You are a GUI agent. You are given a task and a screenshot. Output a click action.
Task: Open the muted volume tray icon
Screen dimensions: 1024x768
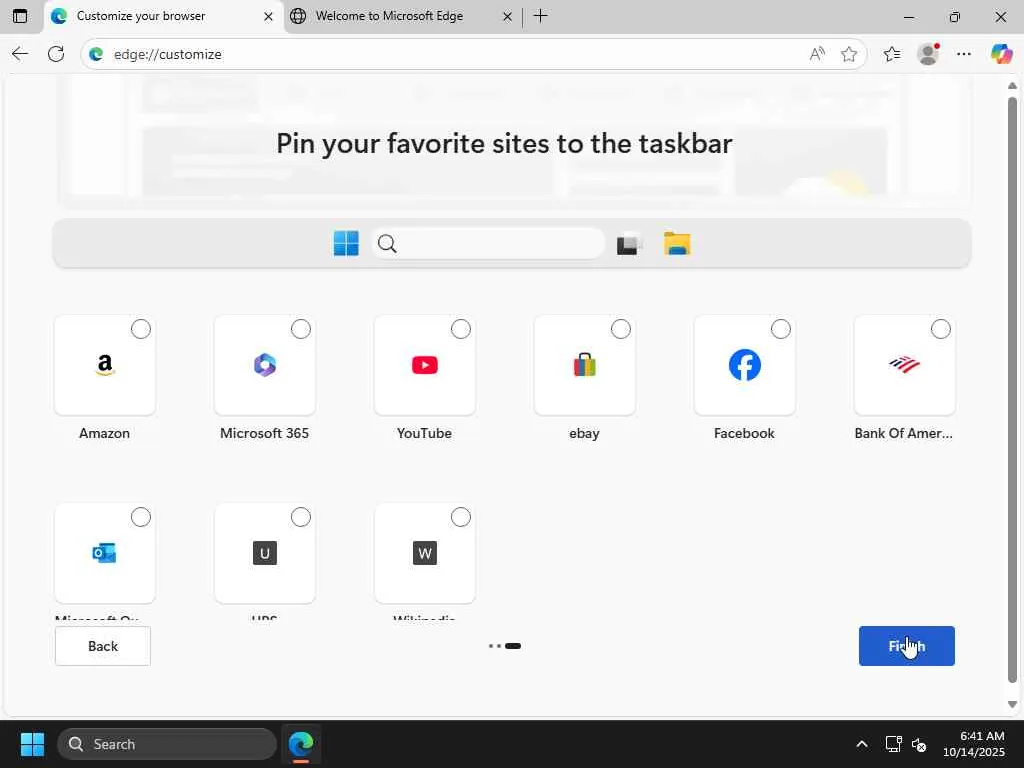[x=919, y=744]
